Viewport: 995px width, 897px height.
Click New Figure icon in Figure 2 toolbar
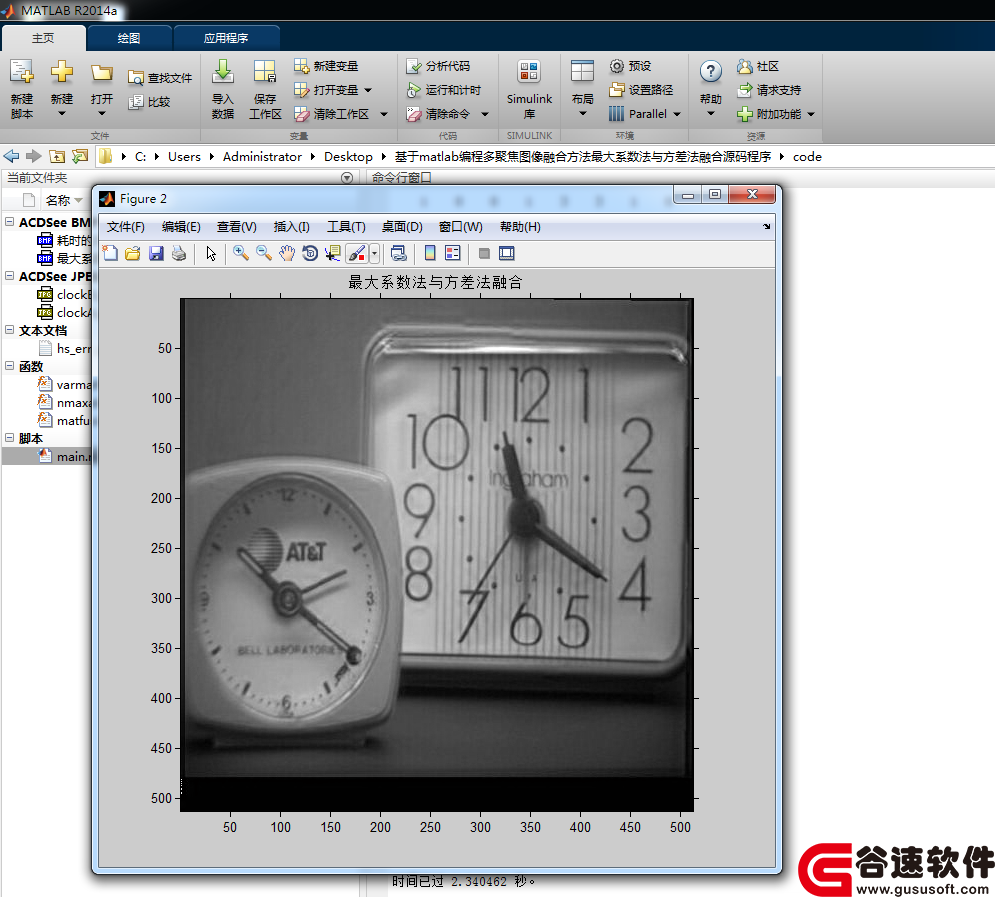click(110, 253)
